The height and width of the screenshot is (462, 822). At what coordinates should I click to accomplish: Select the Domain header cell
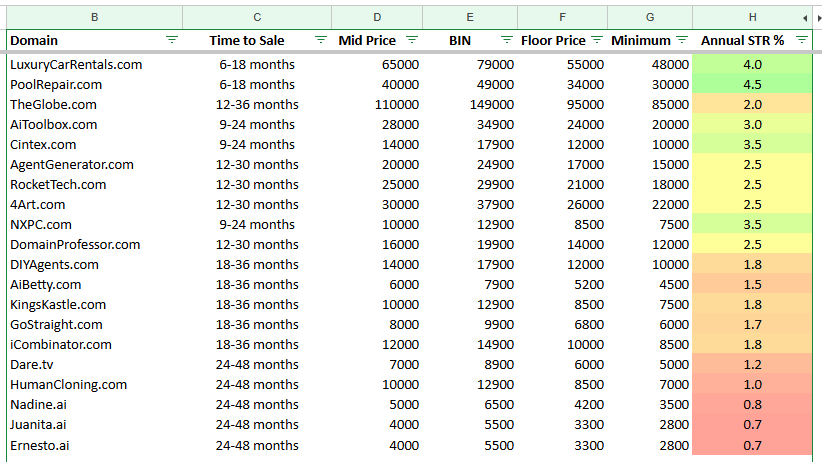94,40
